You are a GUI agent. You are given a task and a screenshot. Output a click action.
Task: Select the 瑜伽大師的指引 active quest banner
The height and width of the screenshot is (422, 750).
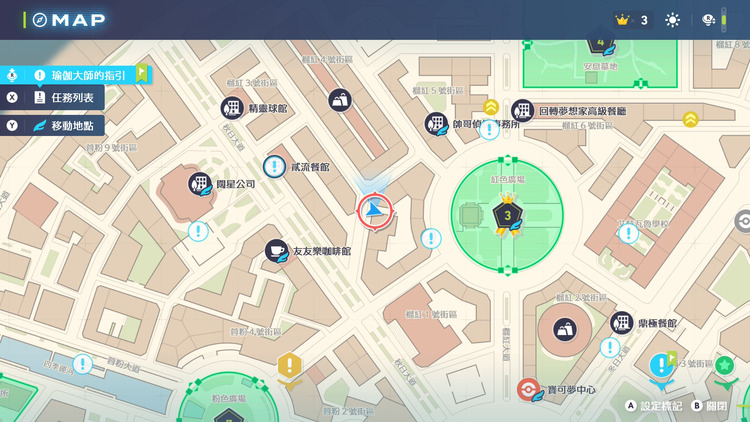point(82,74)
